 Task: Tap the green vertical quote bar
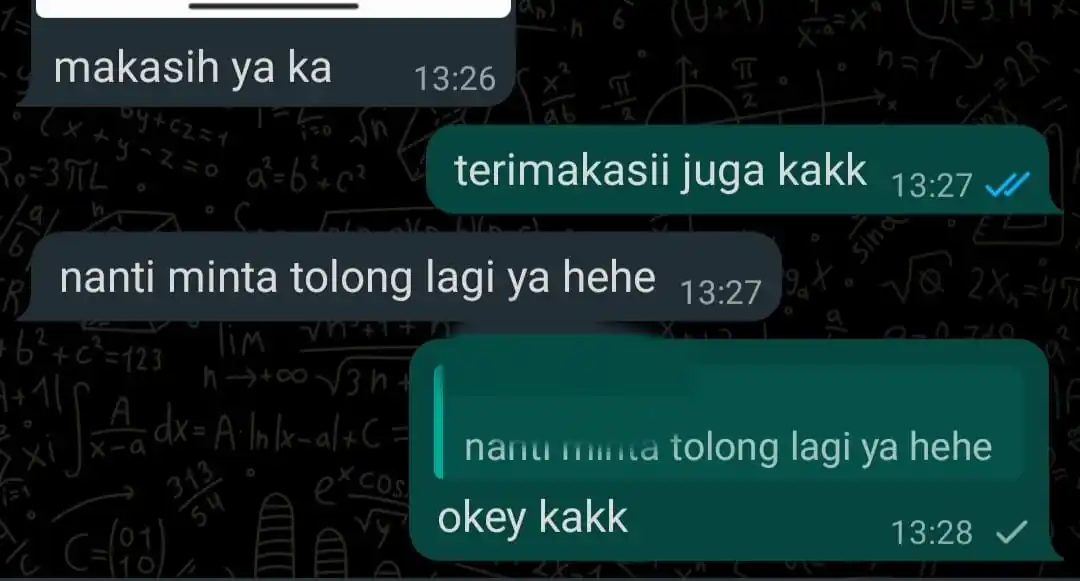coord(438,422)
